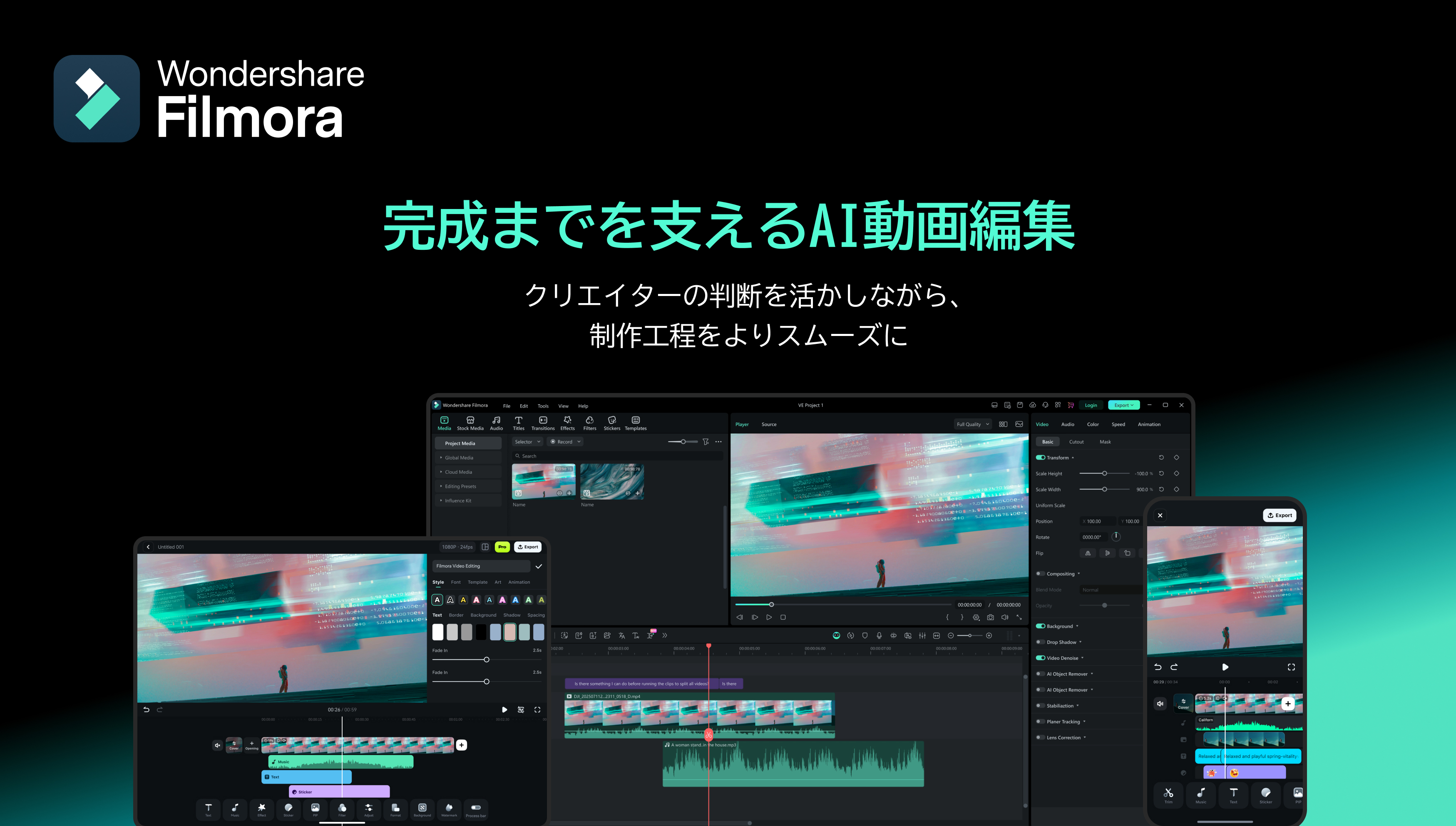Viewport: 1456px width, 826px height.
Task: Click the filter icon in media panel
Action: pyautogui.click(x=706, y=441)
